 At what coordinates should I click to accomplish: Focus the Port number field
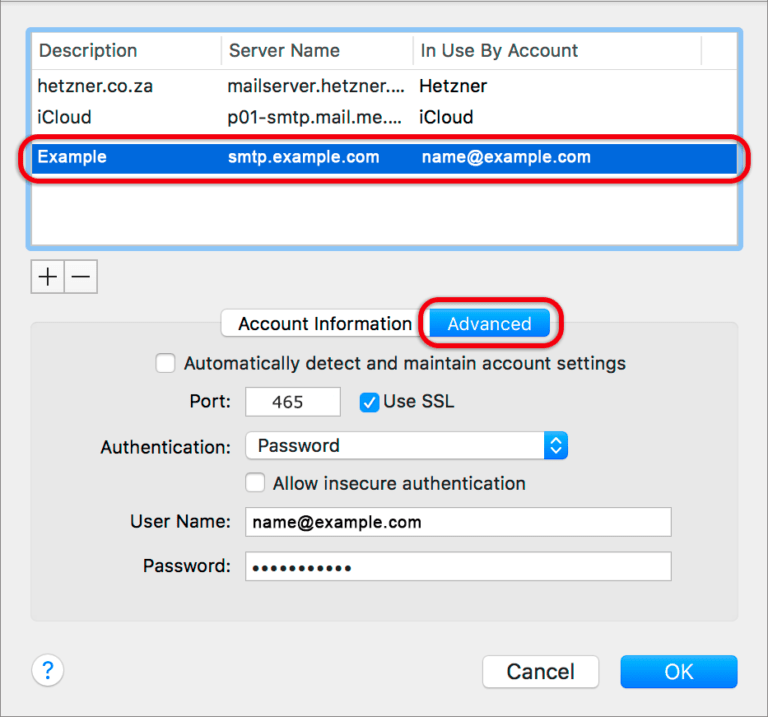293,402
